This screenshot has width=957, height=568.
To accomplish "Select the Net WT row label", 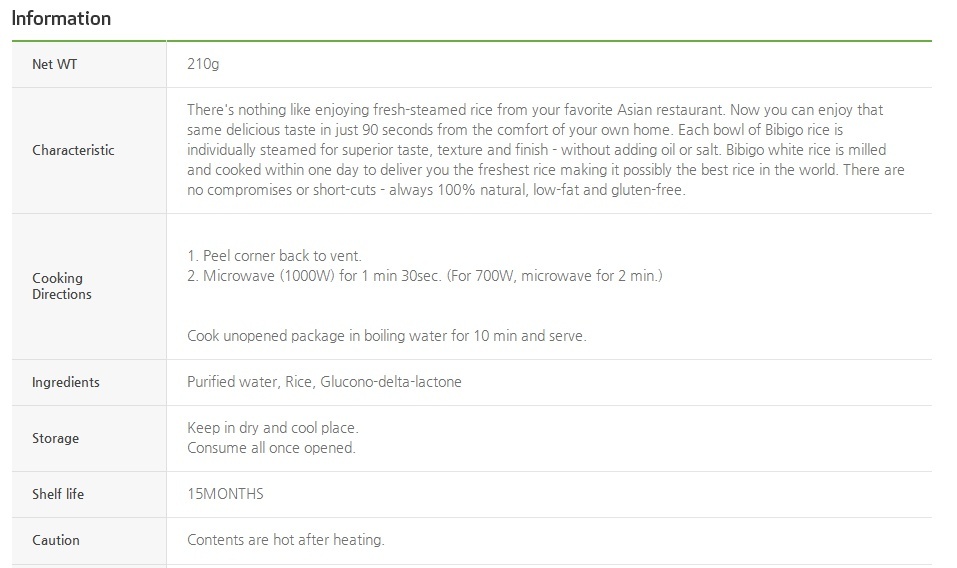I will point(54,64).
